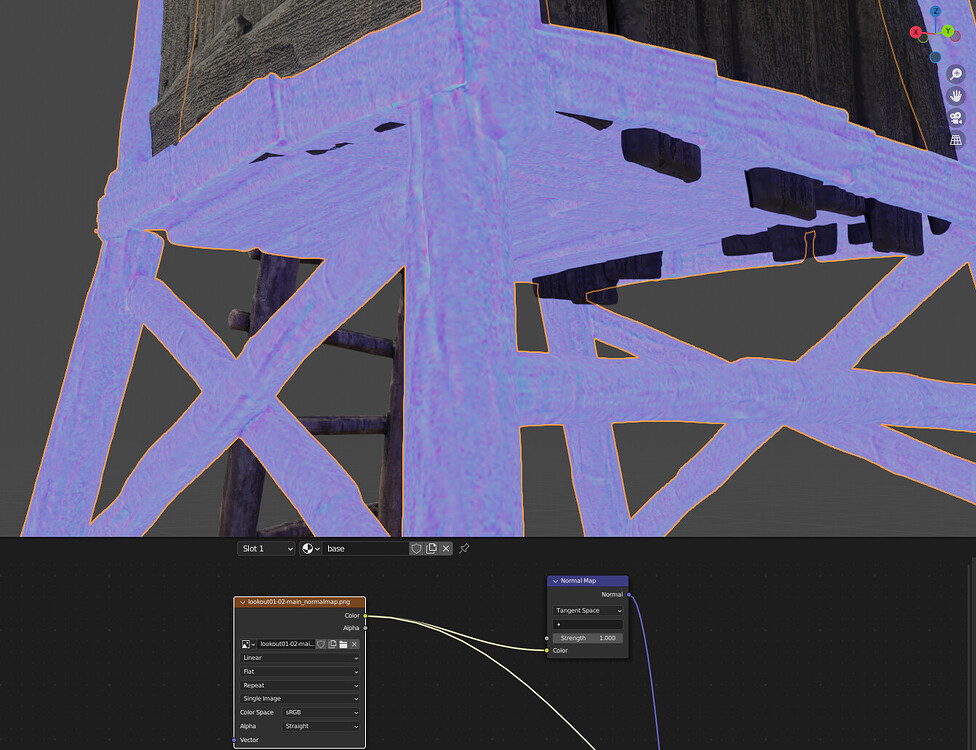Open the Single Image source dropdown
The height and width of the screenshot is (750, 976).
(x=300, y=699)
